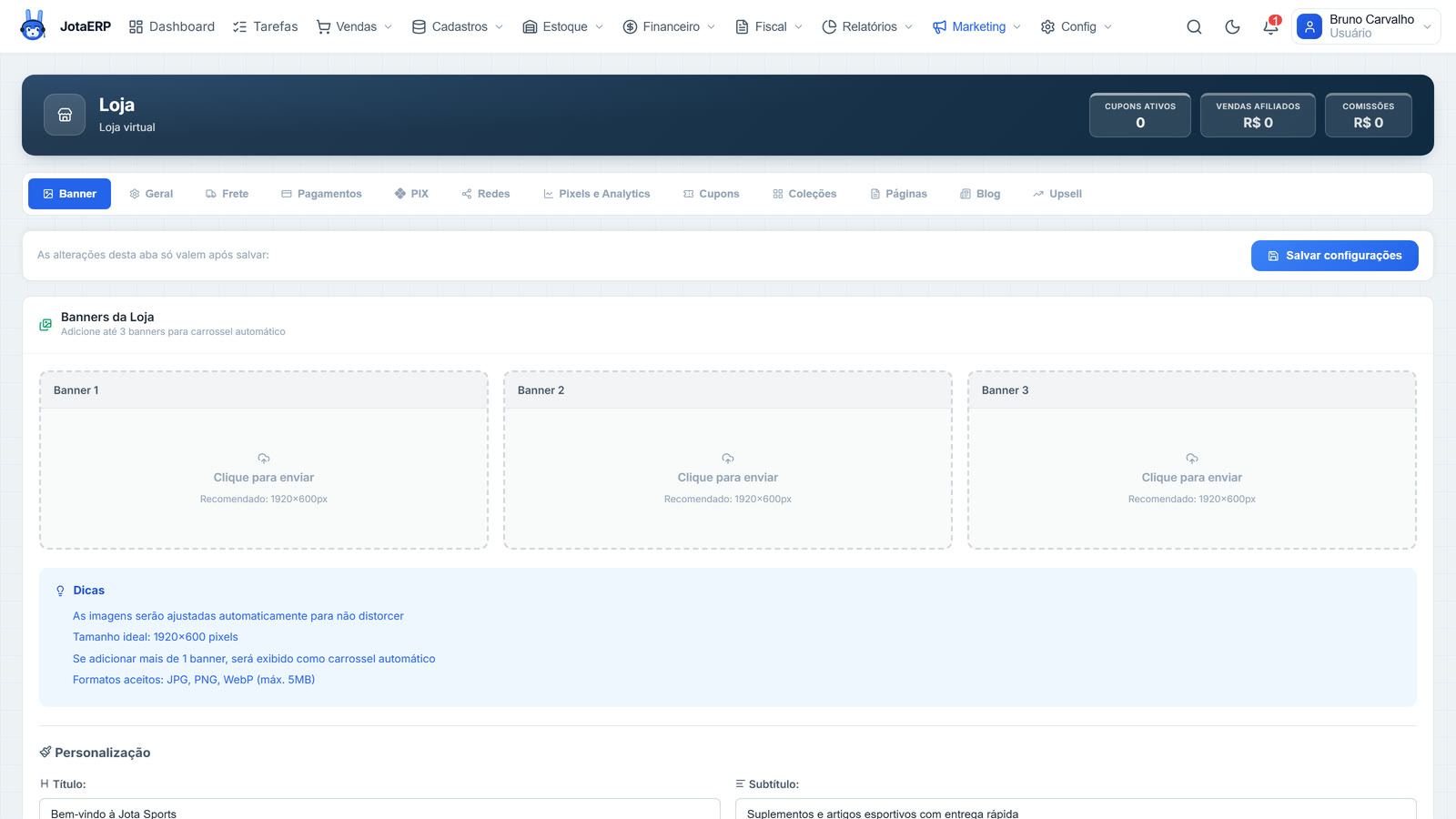The height and width of the screenshot is (819, 1456).
Task: Select the Cupons tab
Action: coord(712,194)
